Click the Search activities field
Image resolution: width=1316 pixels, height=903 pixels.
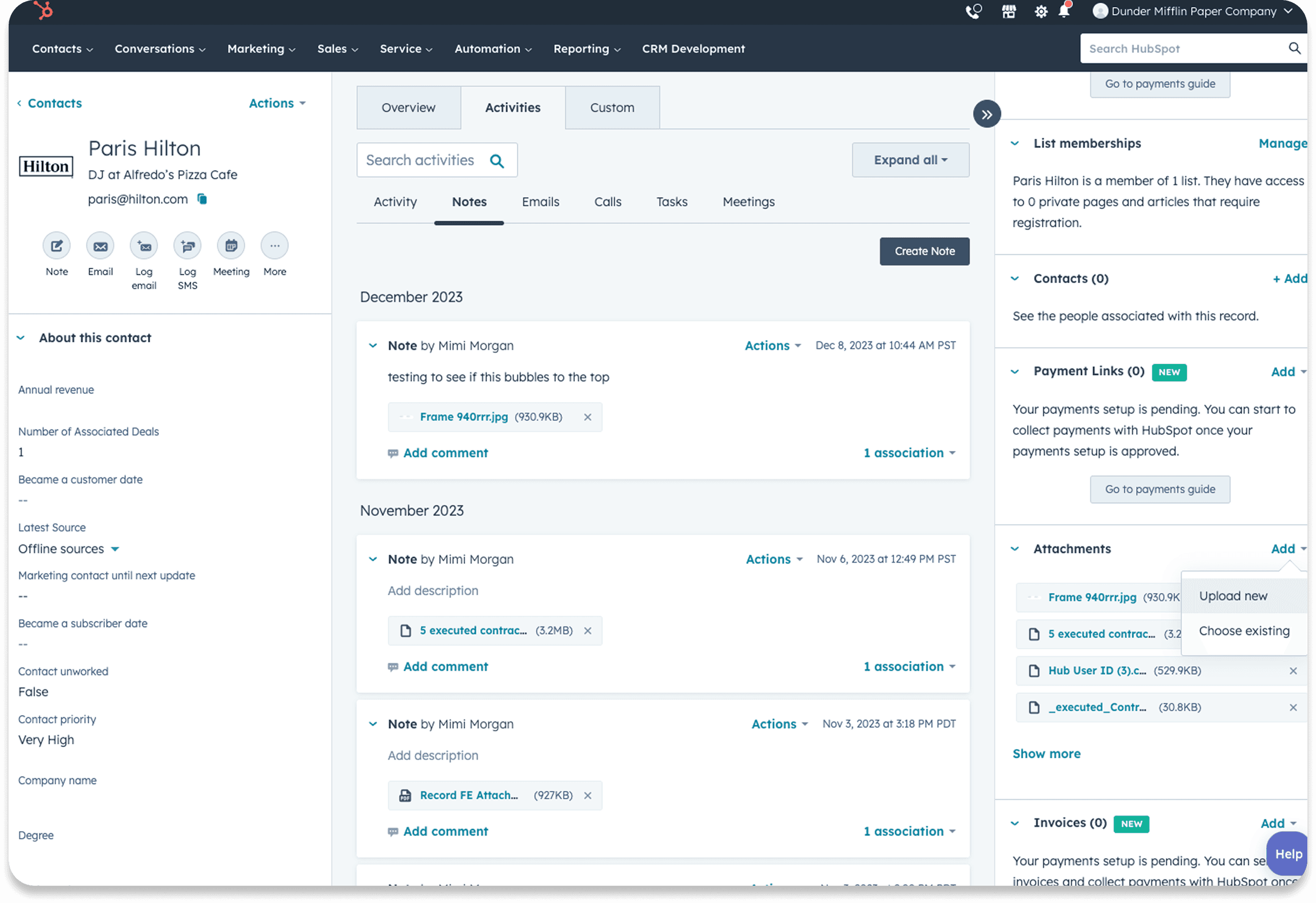click(x=420, y=160)
